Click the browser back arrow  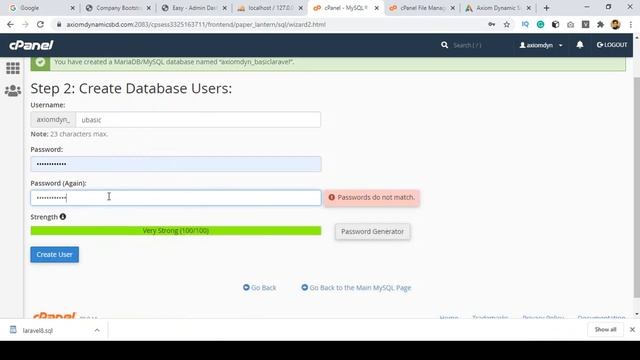point(10,24)
